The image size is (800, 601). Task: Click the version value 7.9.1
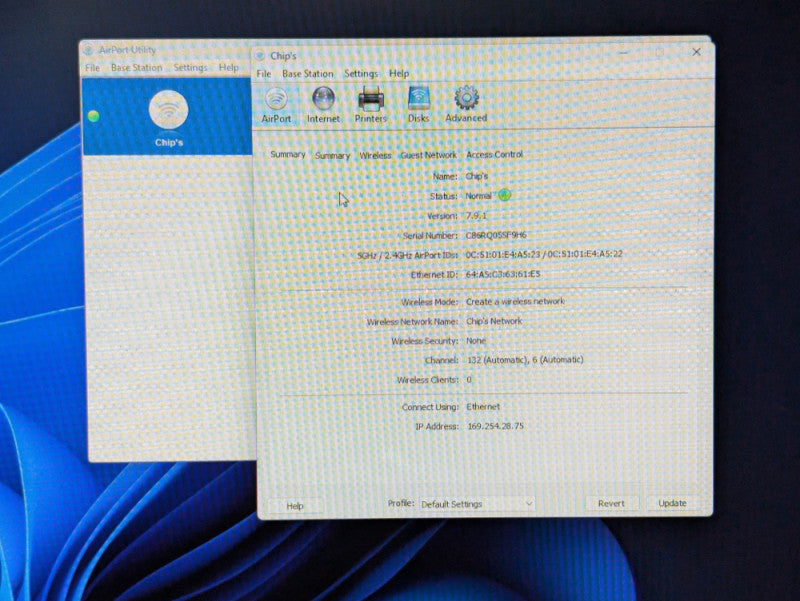[477, 215]
